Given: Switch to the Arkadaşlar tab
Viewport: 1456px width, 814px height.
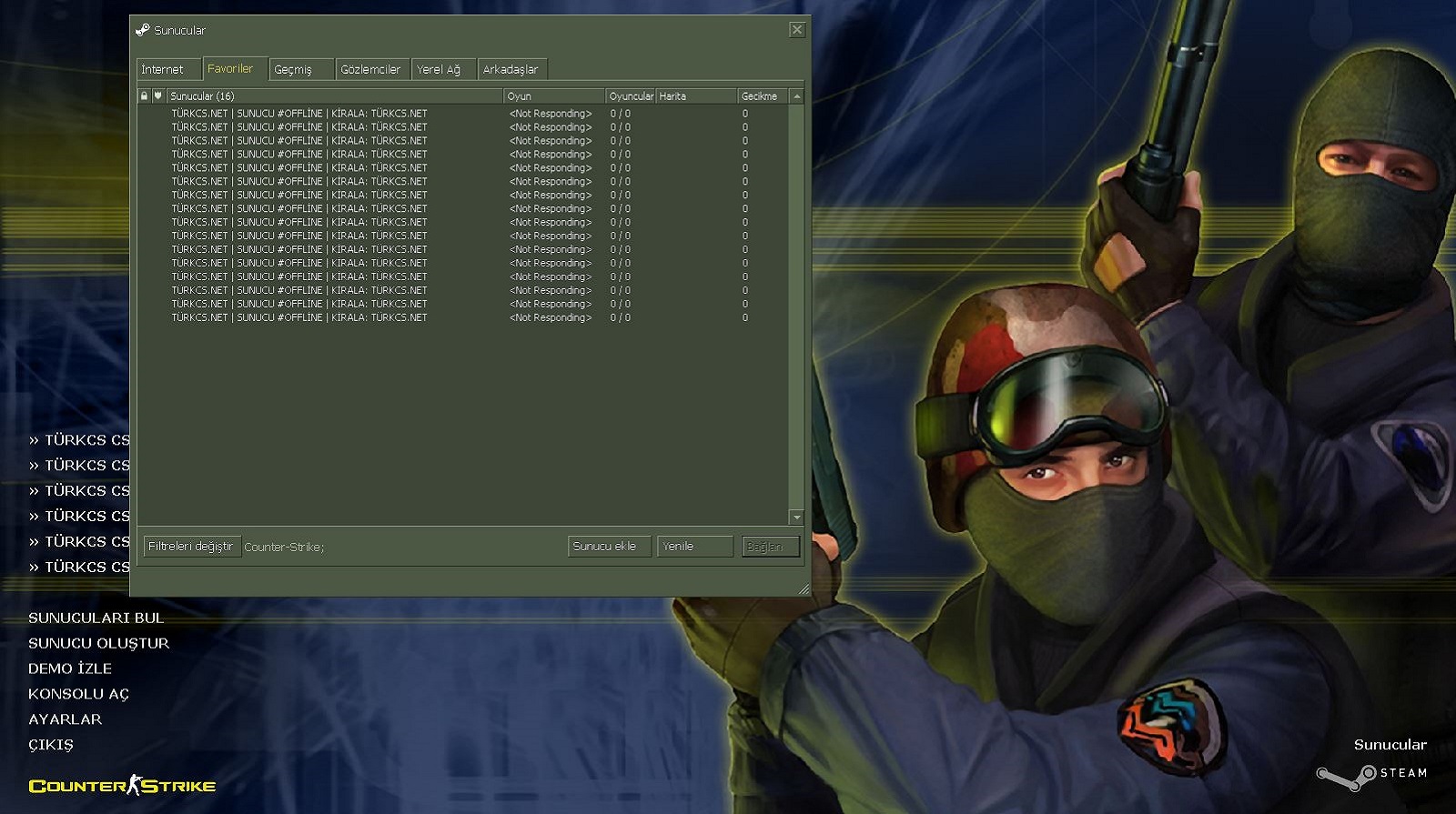Looking at the screenshot, I should [x=511, y=69].
